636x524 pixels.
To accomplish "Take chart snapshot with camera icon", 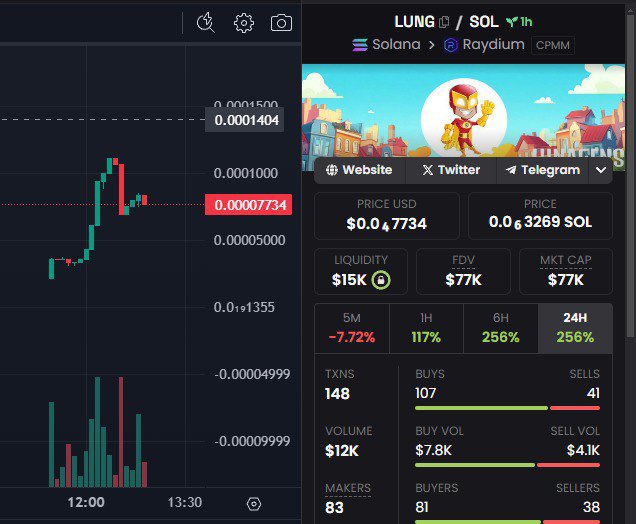I will (x=281, y=23).
